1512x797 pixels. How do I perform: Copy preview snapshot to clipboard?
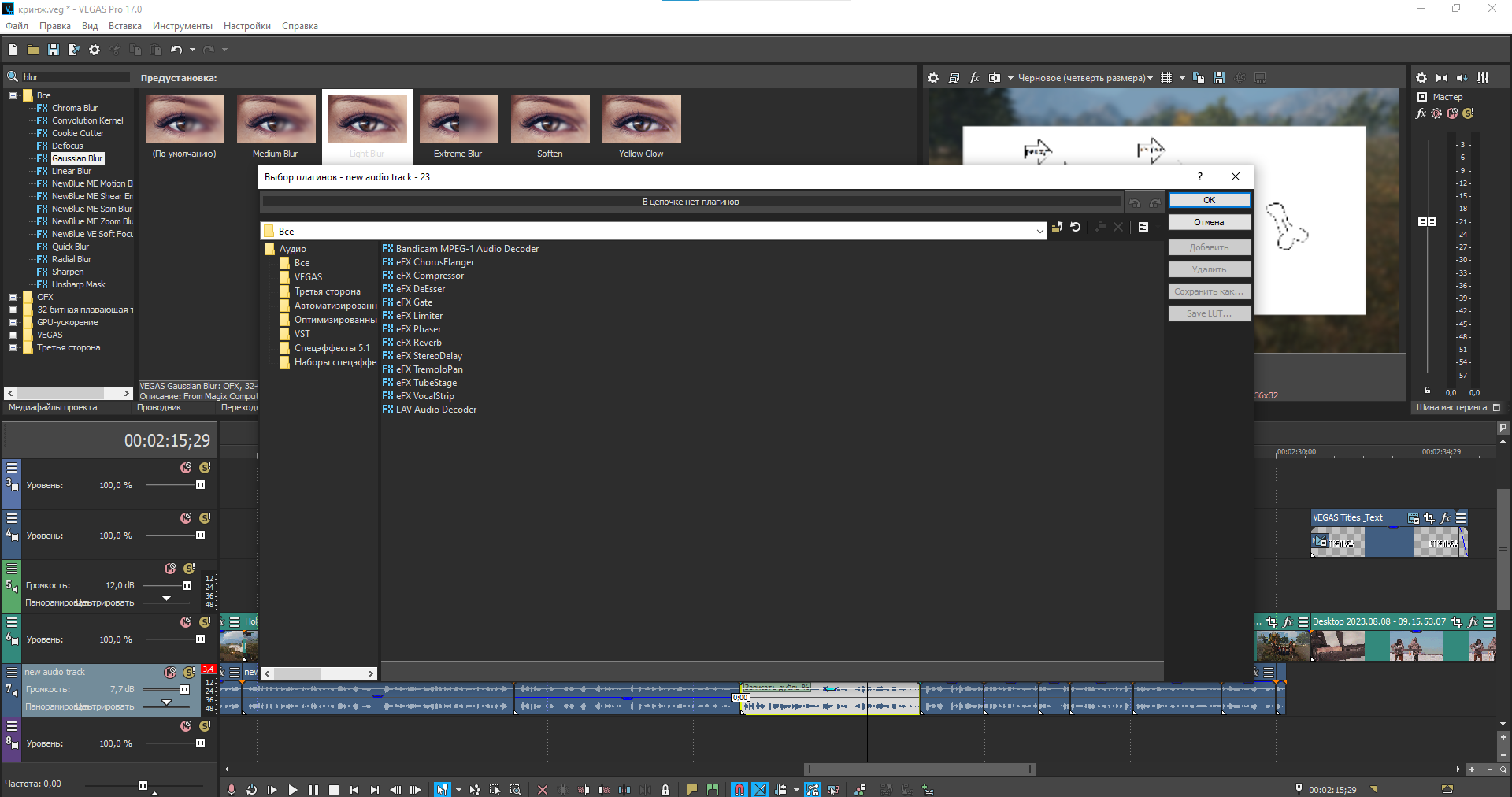pos(1199,78)
